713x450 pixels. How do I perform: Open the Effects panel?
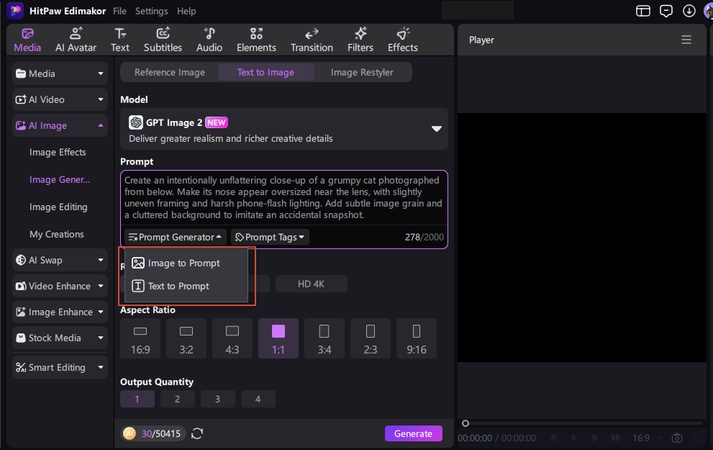pyautogui.click(x=402, y=40)
